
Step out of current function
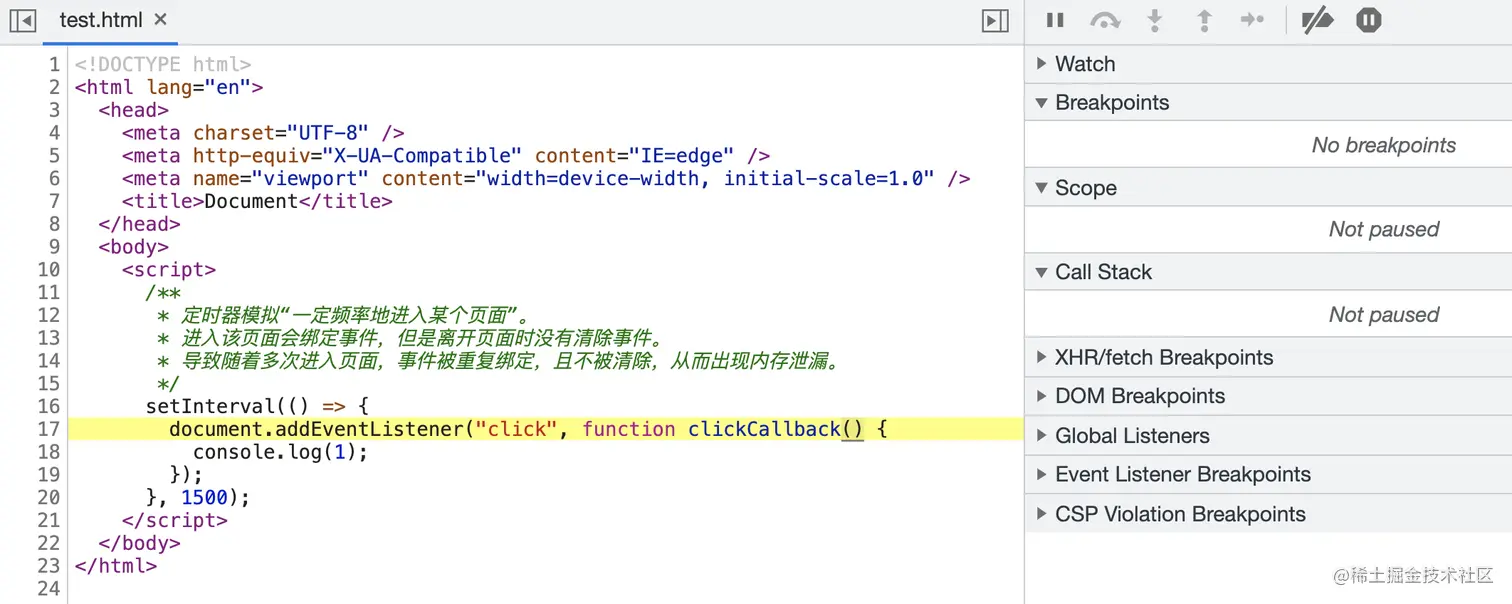point(1205,20)
